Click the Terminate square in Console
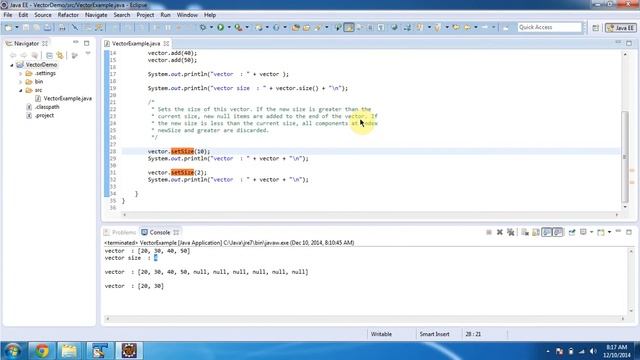The image size is (640, 360). tap(489, 232)
